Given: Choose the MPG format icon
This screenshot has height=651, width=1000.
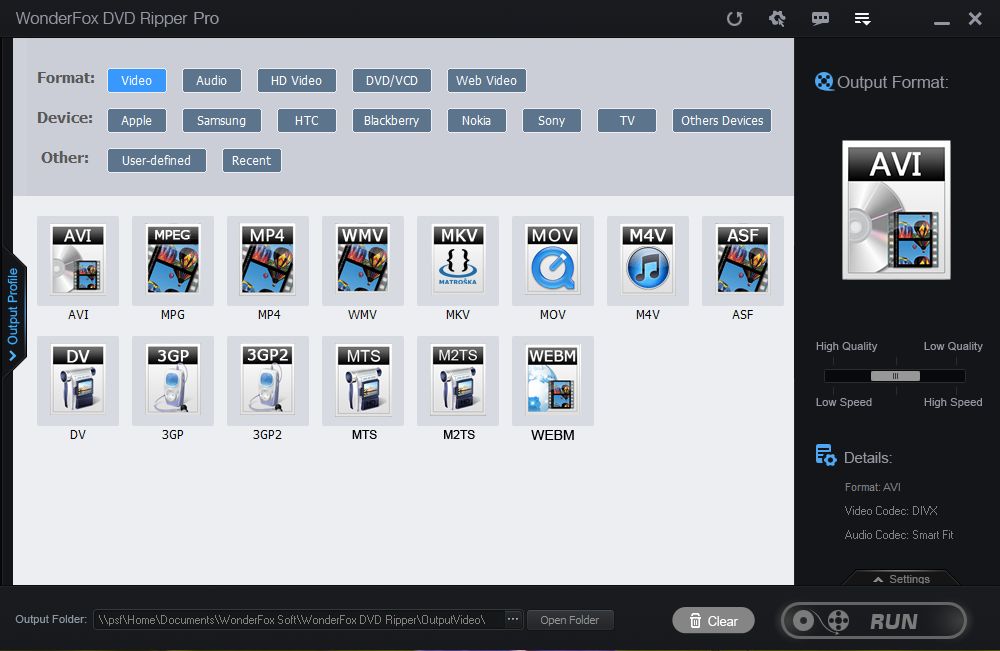Looking at the screenshot, I should 173,261.
